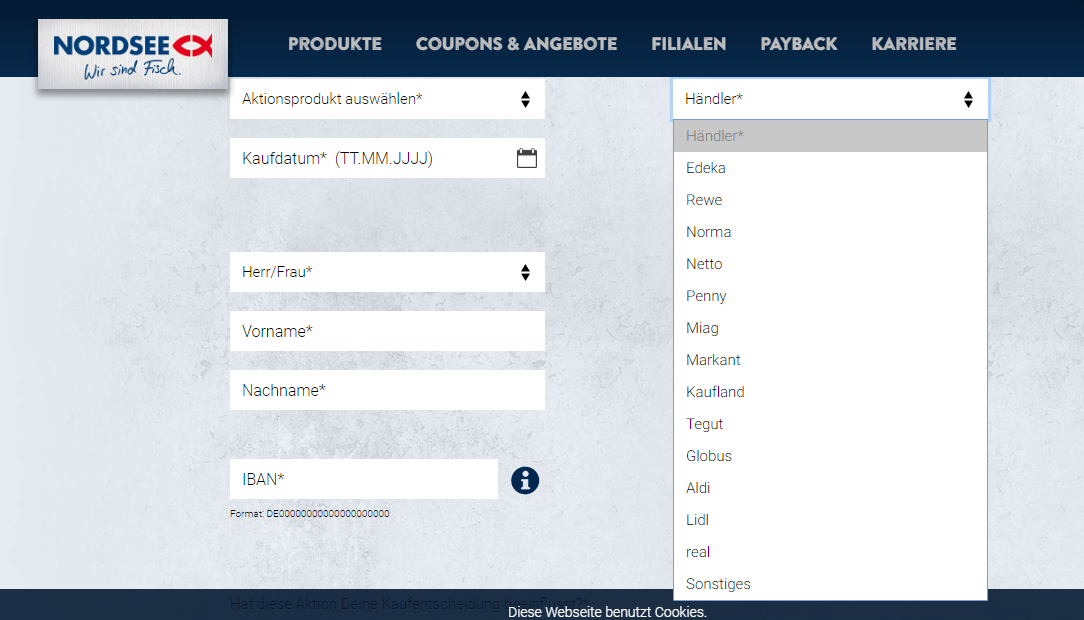Open the Payback menu item
Viewport: 1084px width, 620px height.
(x=798, y=44)
